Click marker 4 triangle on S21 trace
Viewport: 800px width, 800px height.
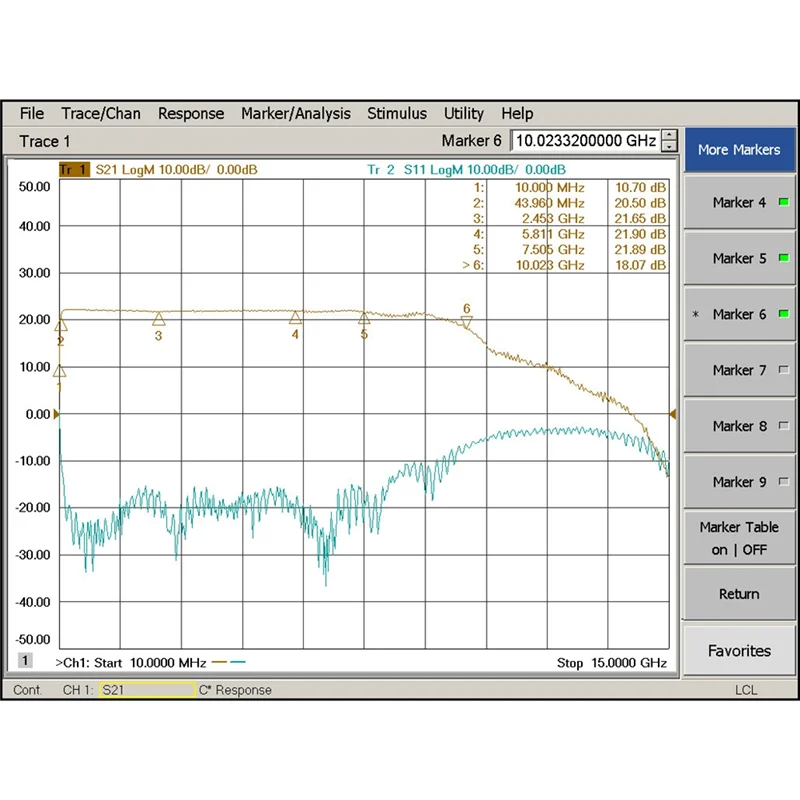click(295, 318)
